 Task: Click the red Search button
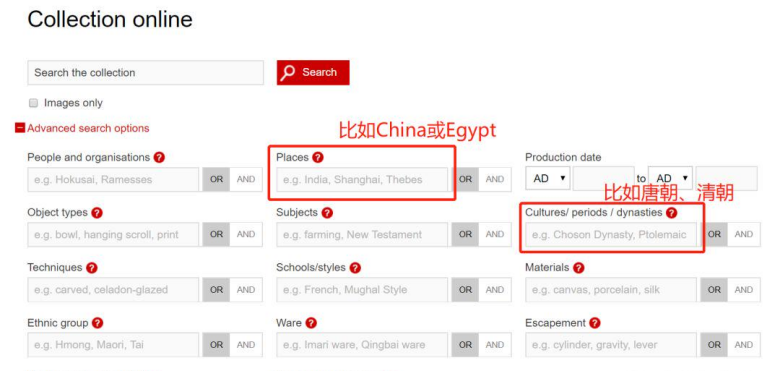pyautogui.click(x=313, y=73)
